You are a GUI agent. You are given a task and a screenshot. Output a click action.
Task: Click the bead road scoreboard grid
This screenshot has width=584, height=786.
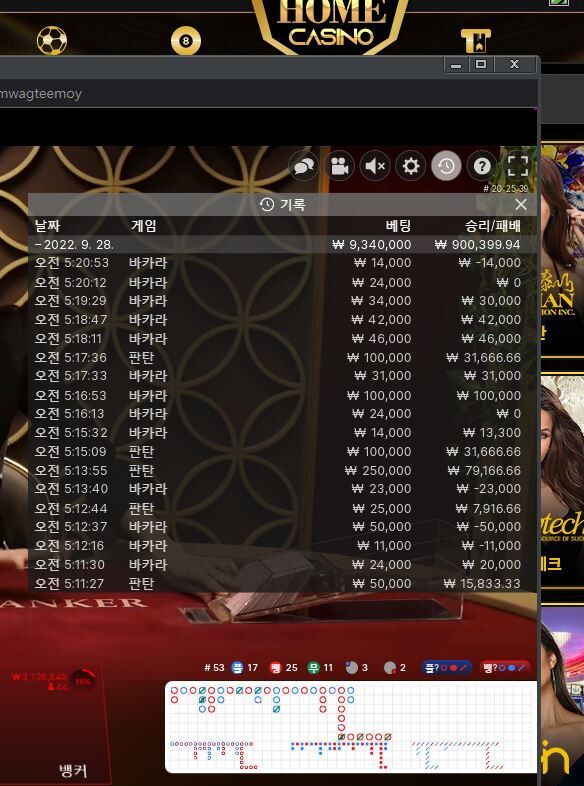[x=351, y=726]
